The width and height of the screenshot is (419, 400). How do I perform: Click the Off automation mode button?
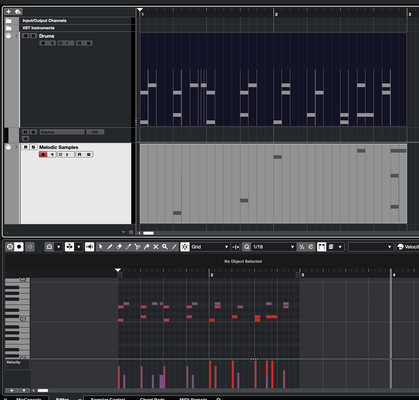(95, 132)
